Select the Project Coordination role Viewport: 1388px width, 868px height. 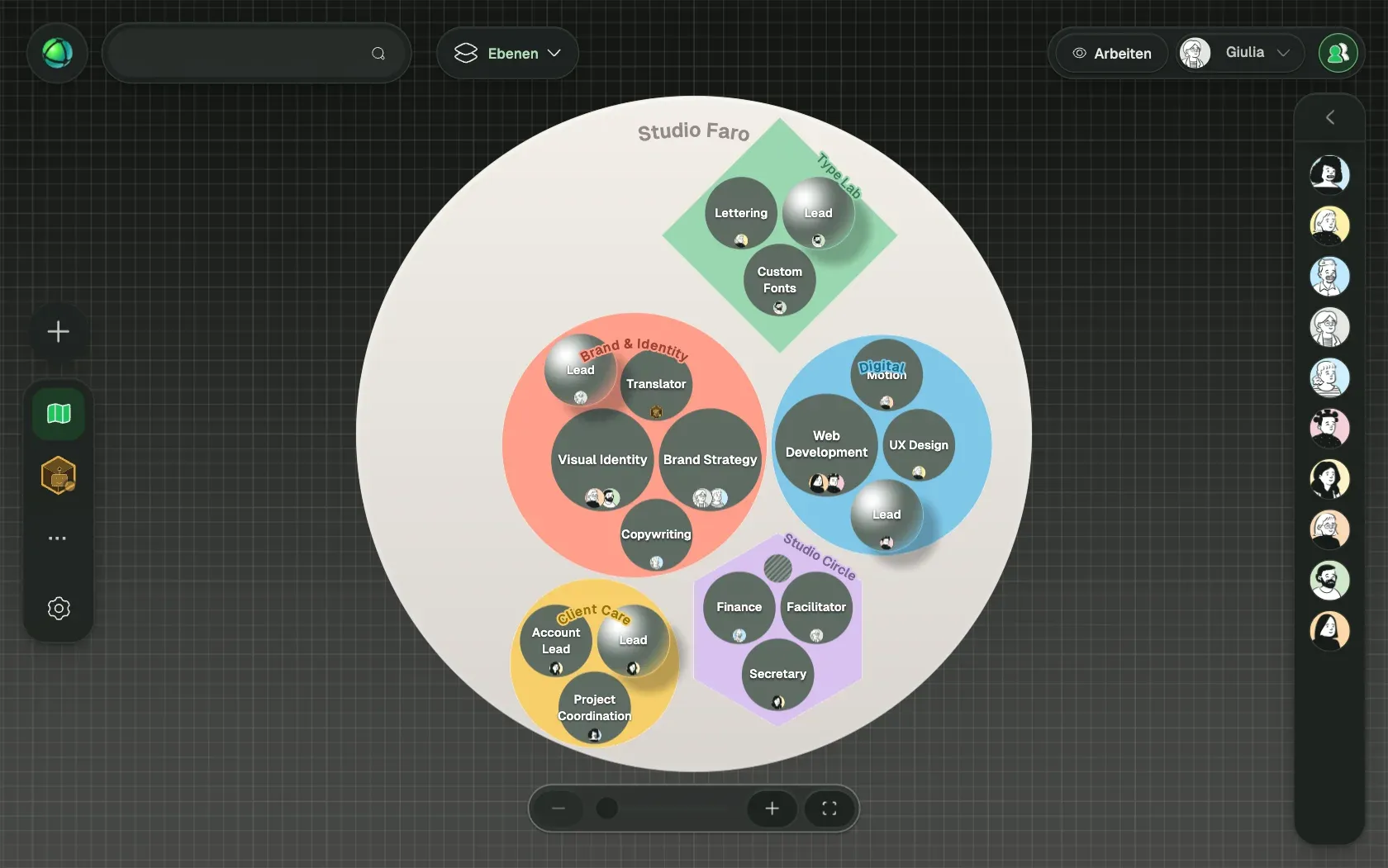(595, 708)
